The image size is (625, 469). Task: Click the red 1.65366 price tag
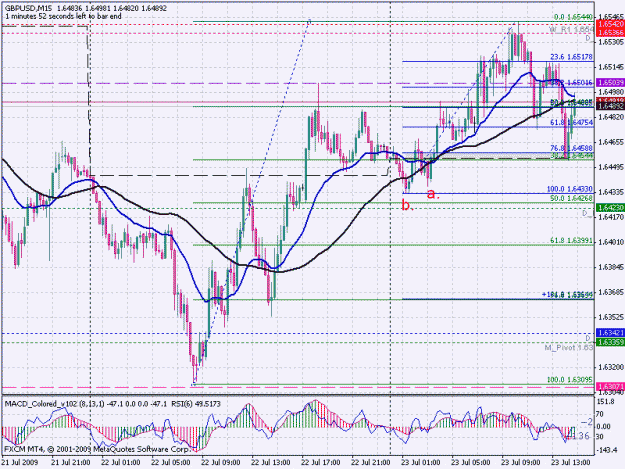(609, 33)
